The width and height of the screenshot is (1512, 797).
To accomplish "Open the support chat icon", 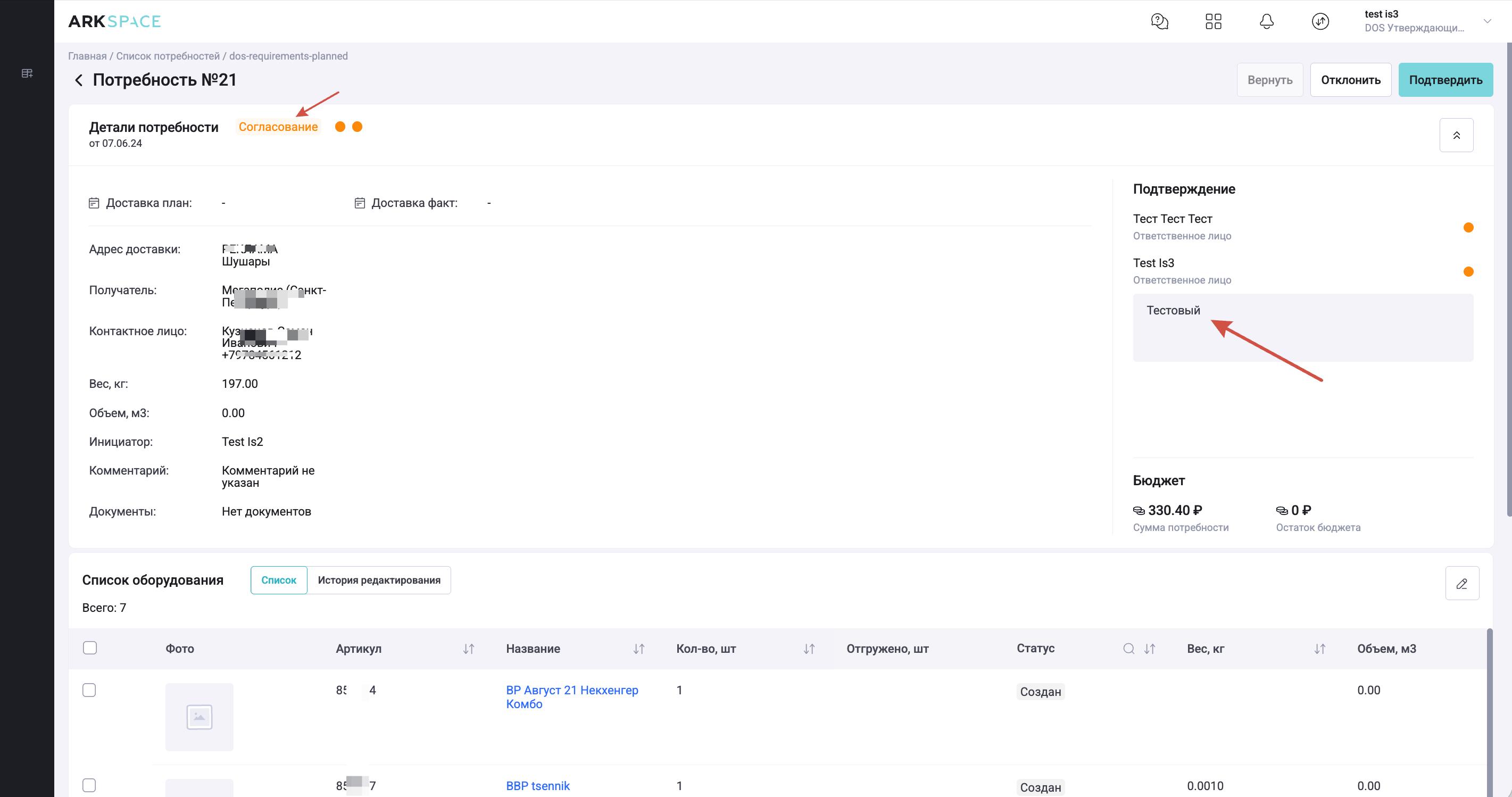I will [x=1159, y=22].
